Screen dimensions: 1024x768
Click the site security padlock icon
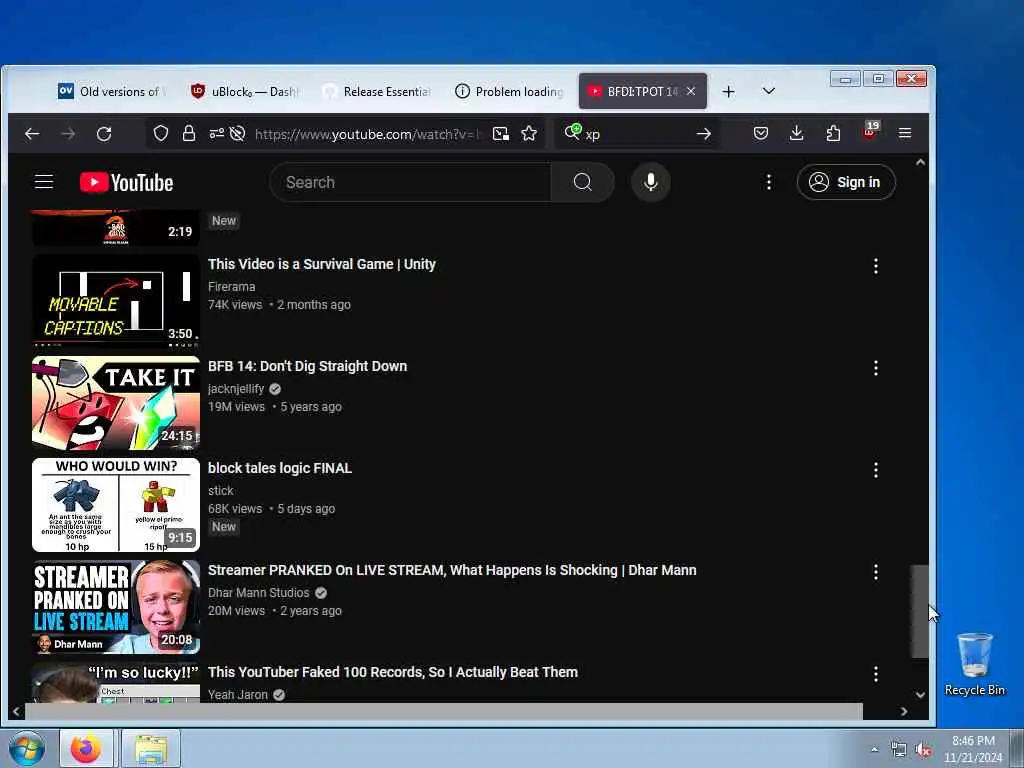[x=189, y=134]
